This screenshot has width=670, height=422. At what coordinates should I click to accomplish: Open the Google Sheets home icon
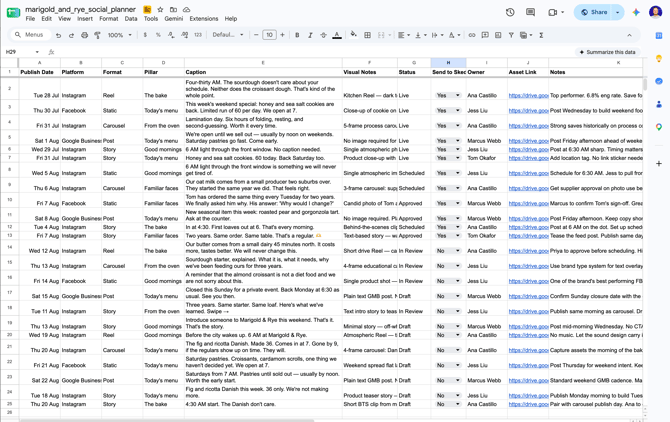tap(13, 13)
